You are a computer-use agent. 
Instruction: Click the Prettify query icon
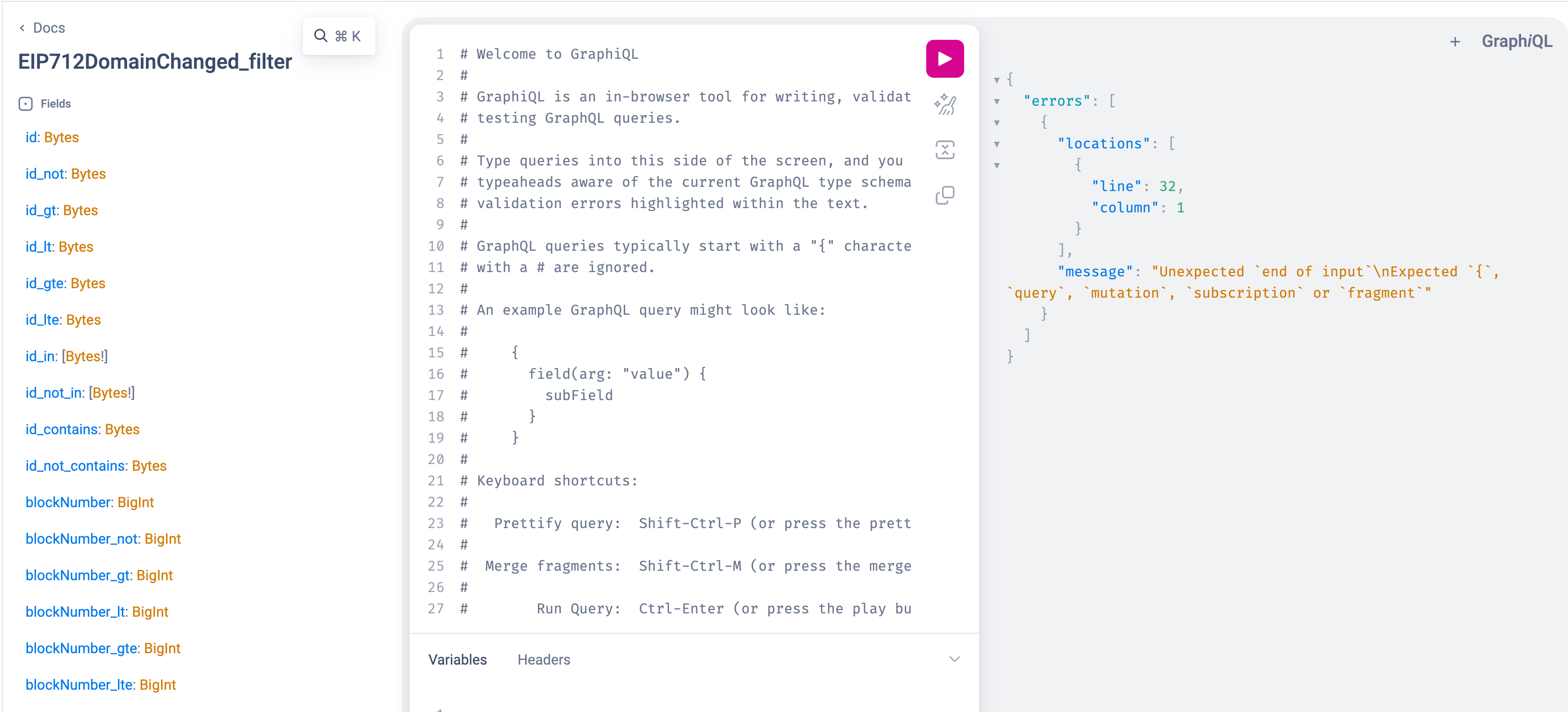click(944, 105)
